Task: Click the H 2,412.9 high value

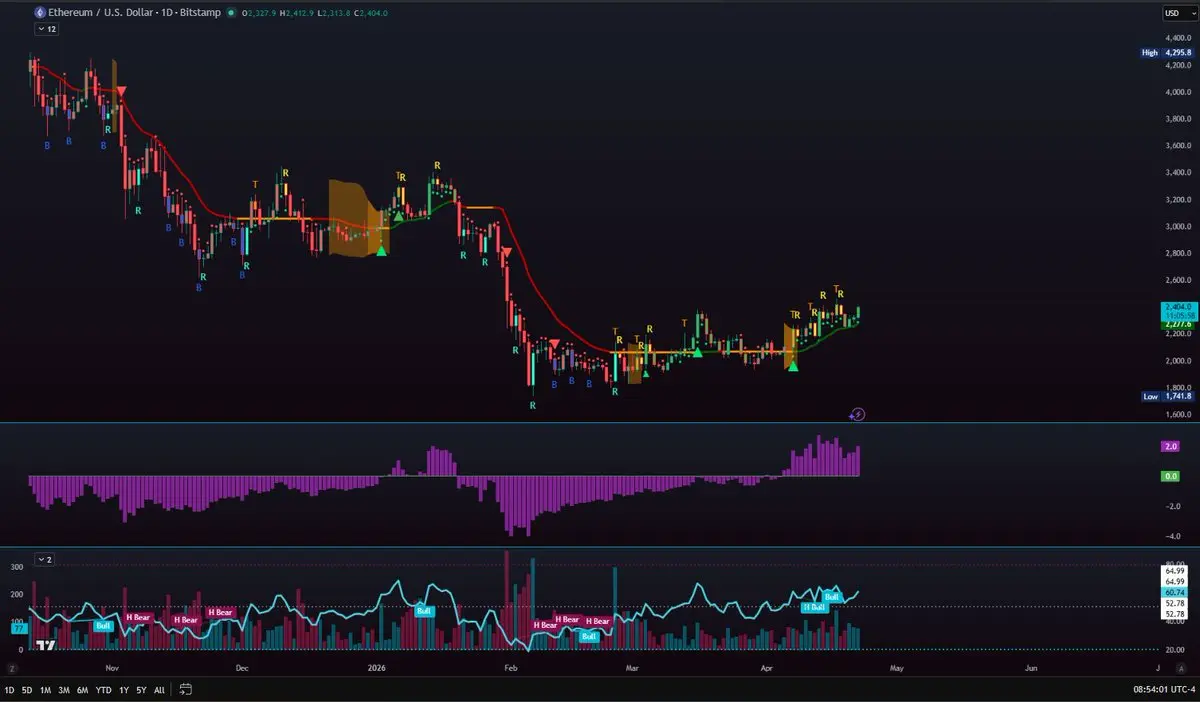Action: click(296, 13)
